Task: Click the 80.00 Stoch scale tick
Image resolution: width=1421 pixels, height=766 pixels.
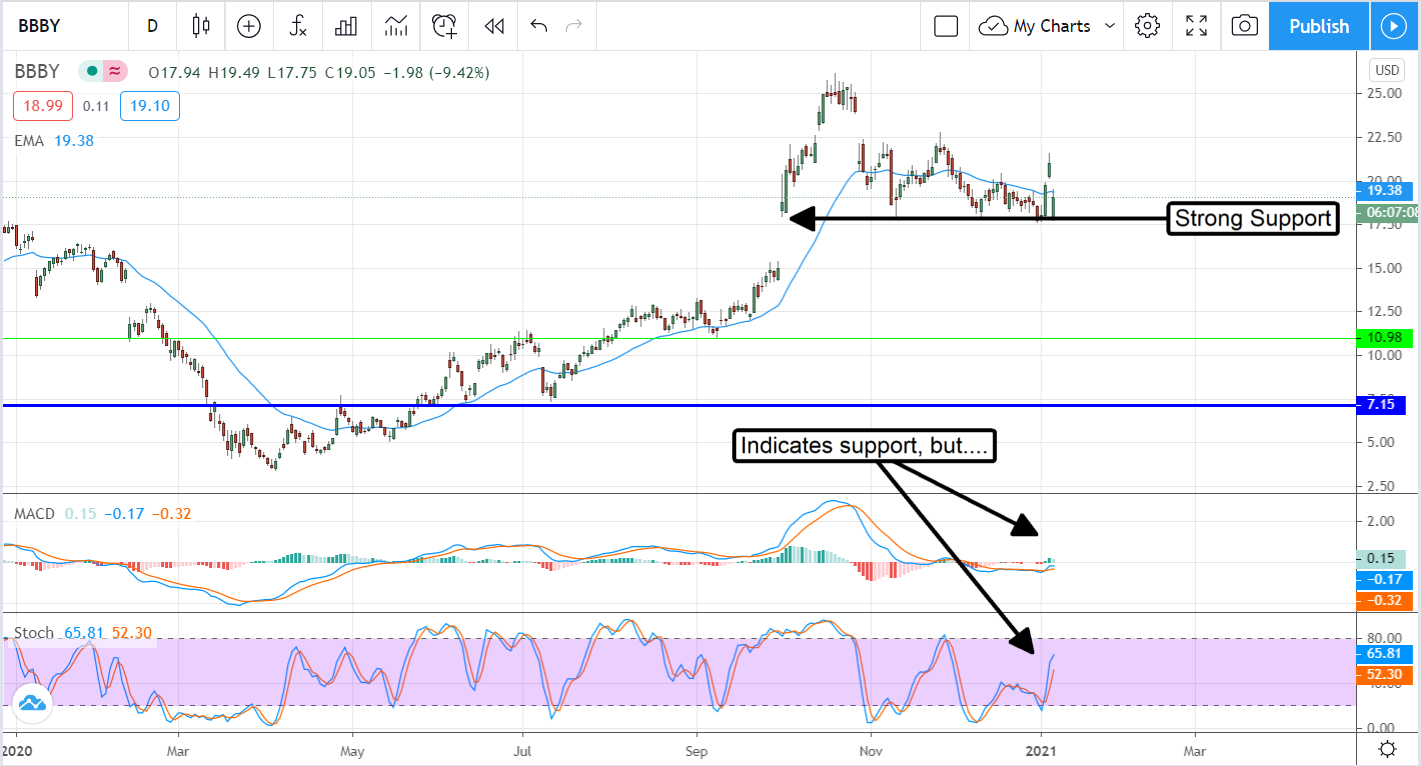Action: [1386, 638]
